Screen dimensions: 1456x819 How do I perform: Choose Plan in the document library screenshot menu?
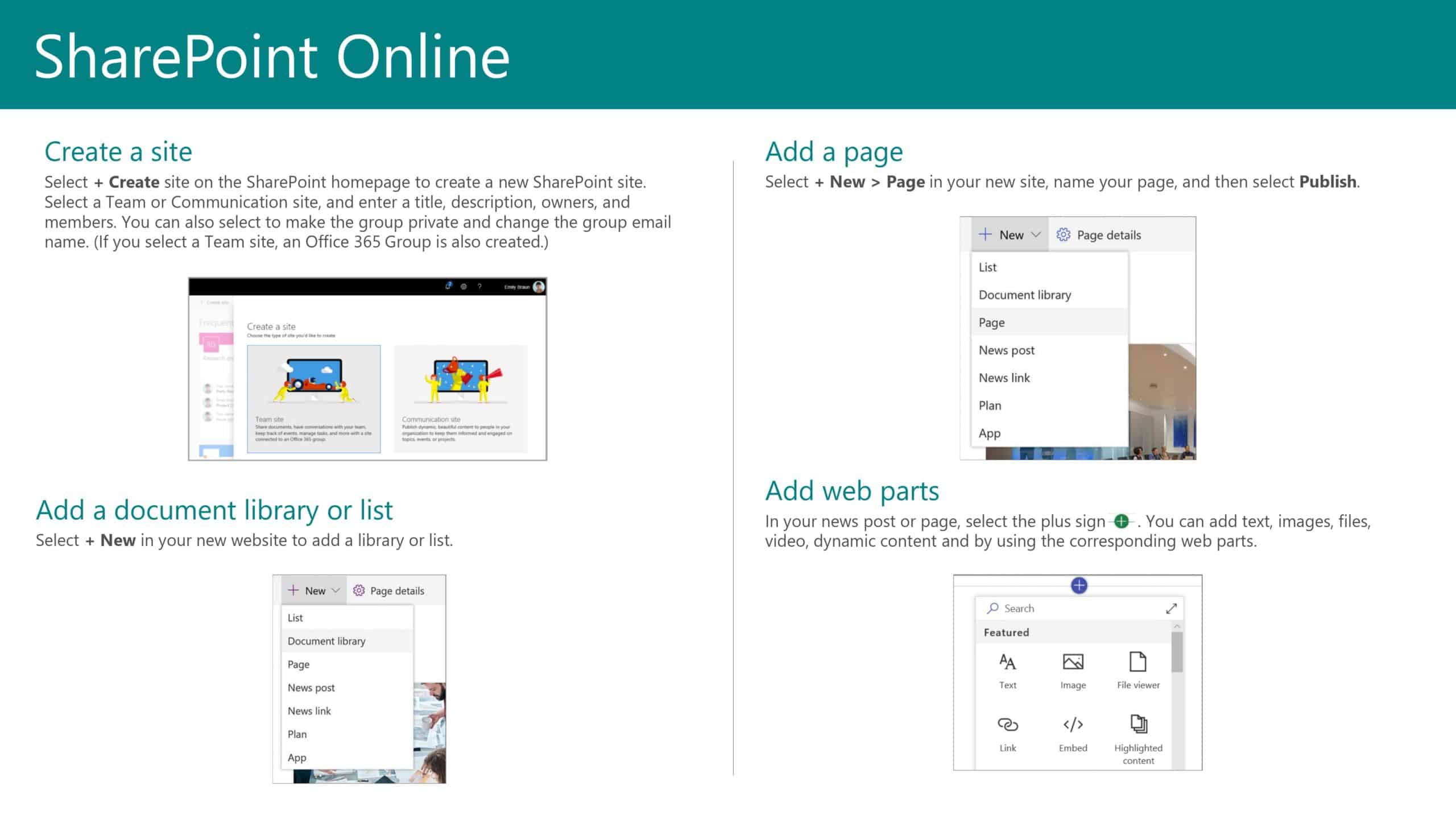click(x=347, y=734)
